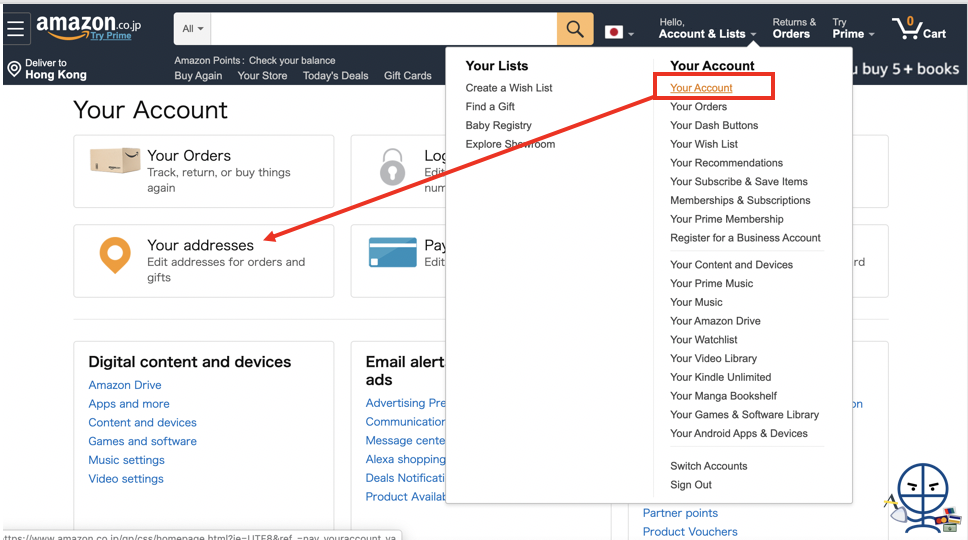The width and height of the screenshot is (968, 540).
Task: Open the Content and devices link
Action: (x=142, y=423)
